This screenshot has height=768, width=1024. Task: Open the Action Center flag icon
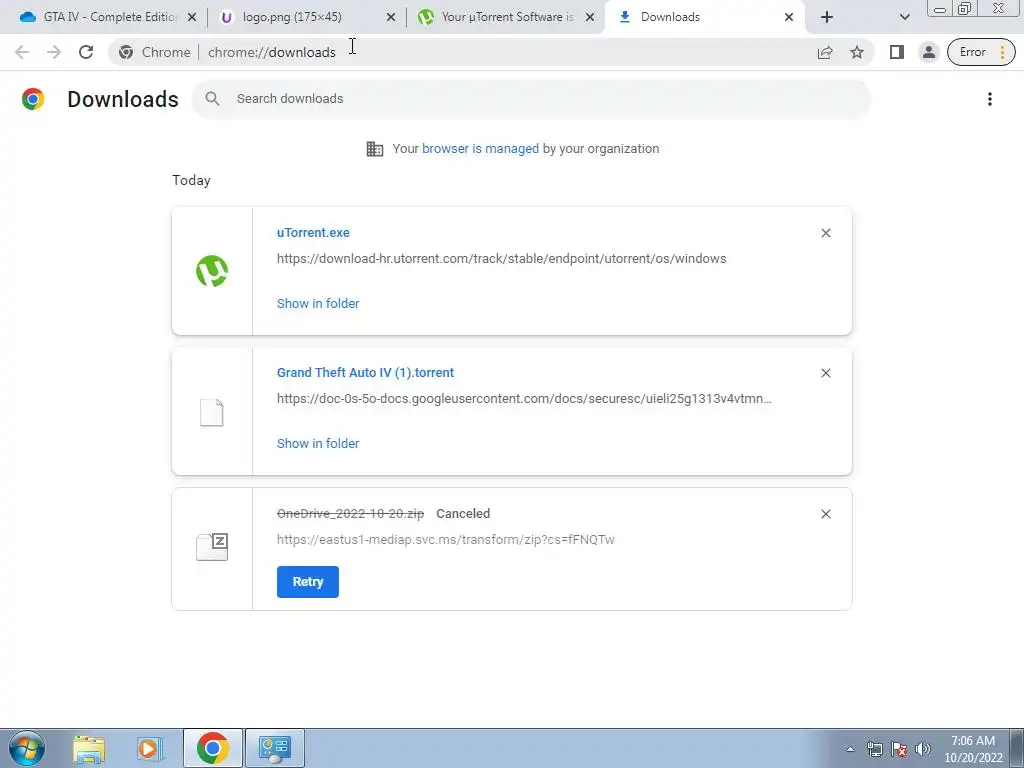[899, 749]
